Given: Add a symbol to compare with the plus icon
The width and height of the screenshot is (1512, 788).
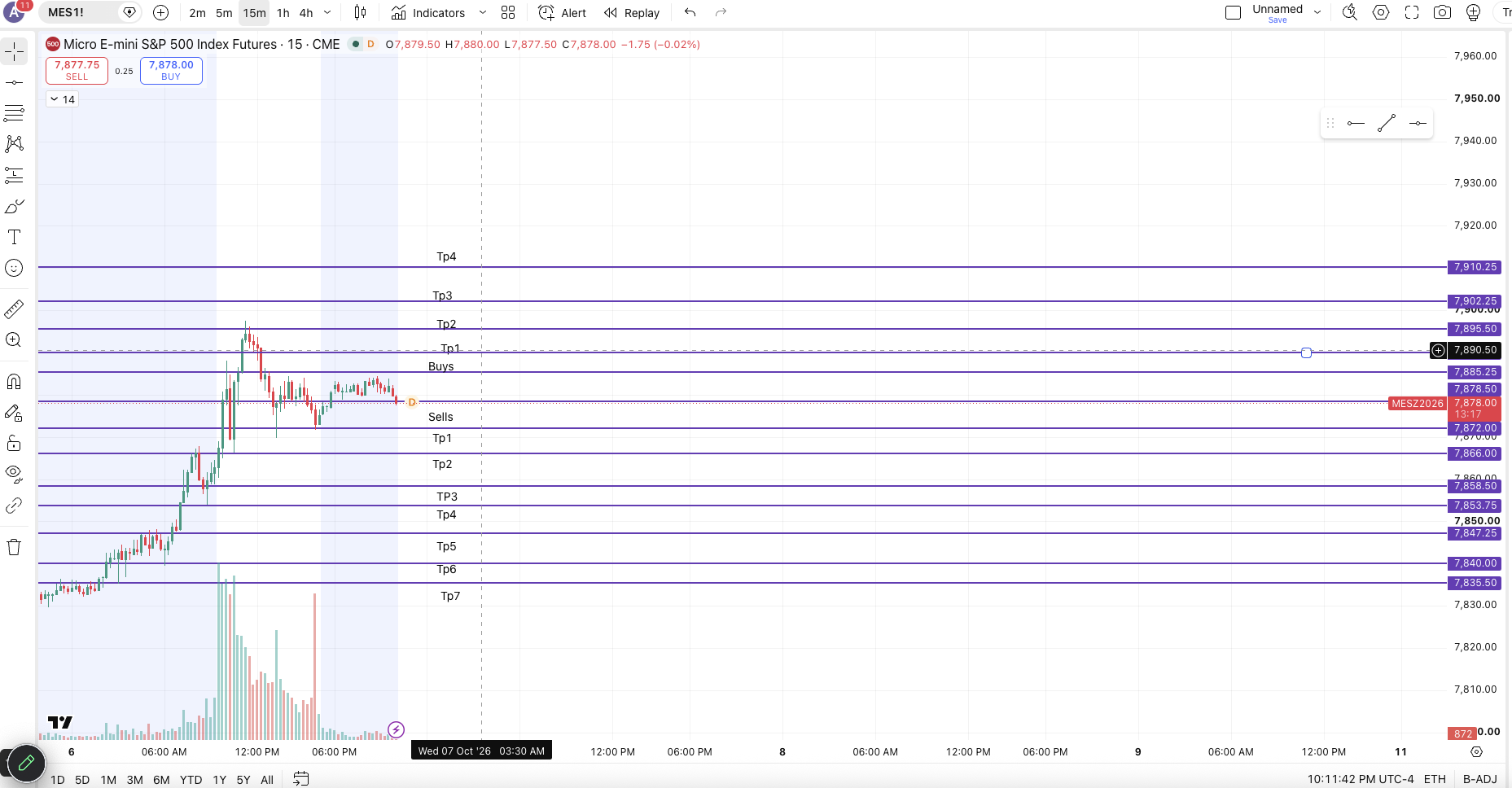Looking at the screenshot, I should pos(161,12).
